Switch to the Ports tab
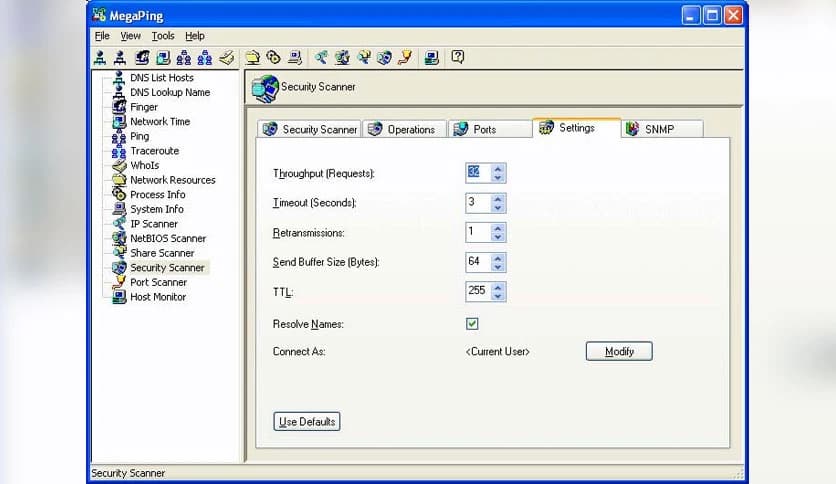The height and width of the screenshot is (484, 836). (490, 129)
